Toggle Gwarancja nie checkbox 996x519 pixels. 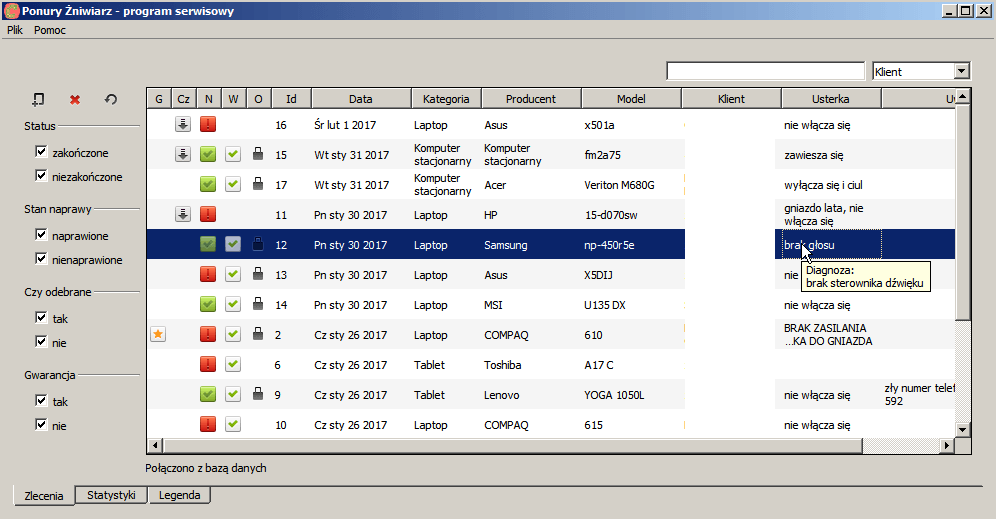[x=41, y=424]
